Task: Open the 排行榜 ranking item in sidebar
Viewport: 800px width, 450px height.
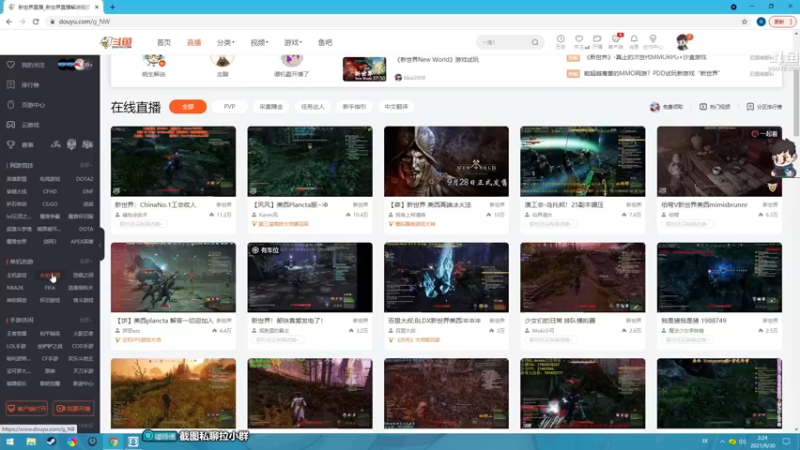Action: tap(30, 85)
